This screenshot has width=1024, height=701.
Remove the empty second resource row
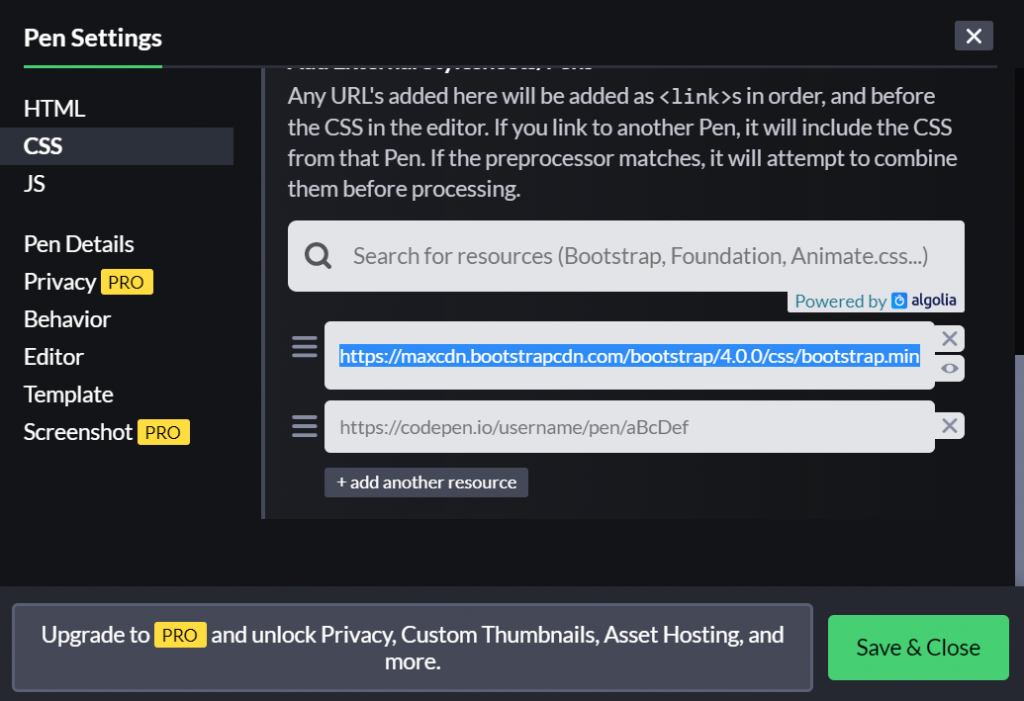950,426
